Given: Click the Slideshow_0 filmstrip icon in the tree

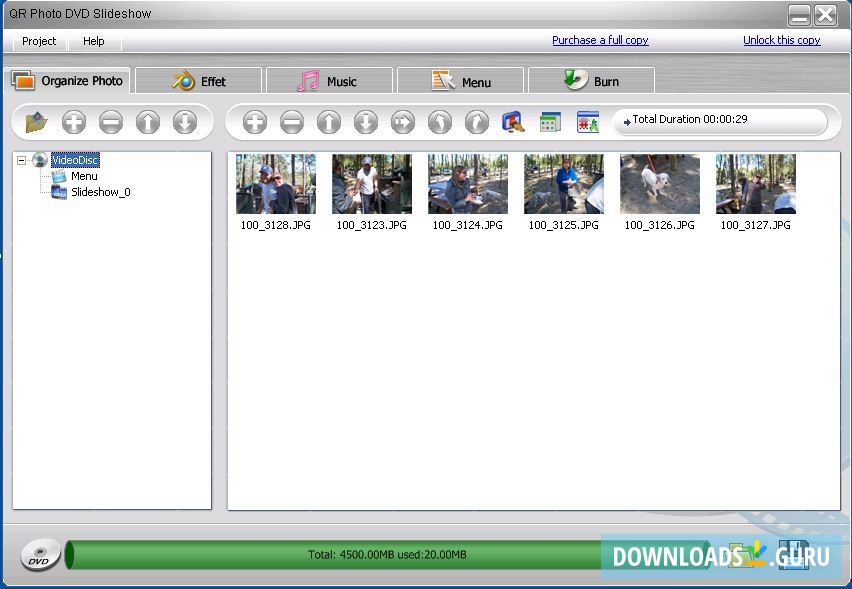Looking at the screenshot, I should [x=59, y=192].
